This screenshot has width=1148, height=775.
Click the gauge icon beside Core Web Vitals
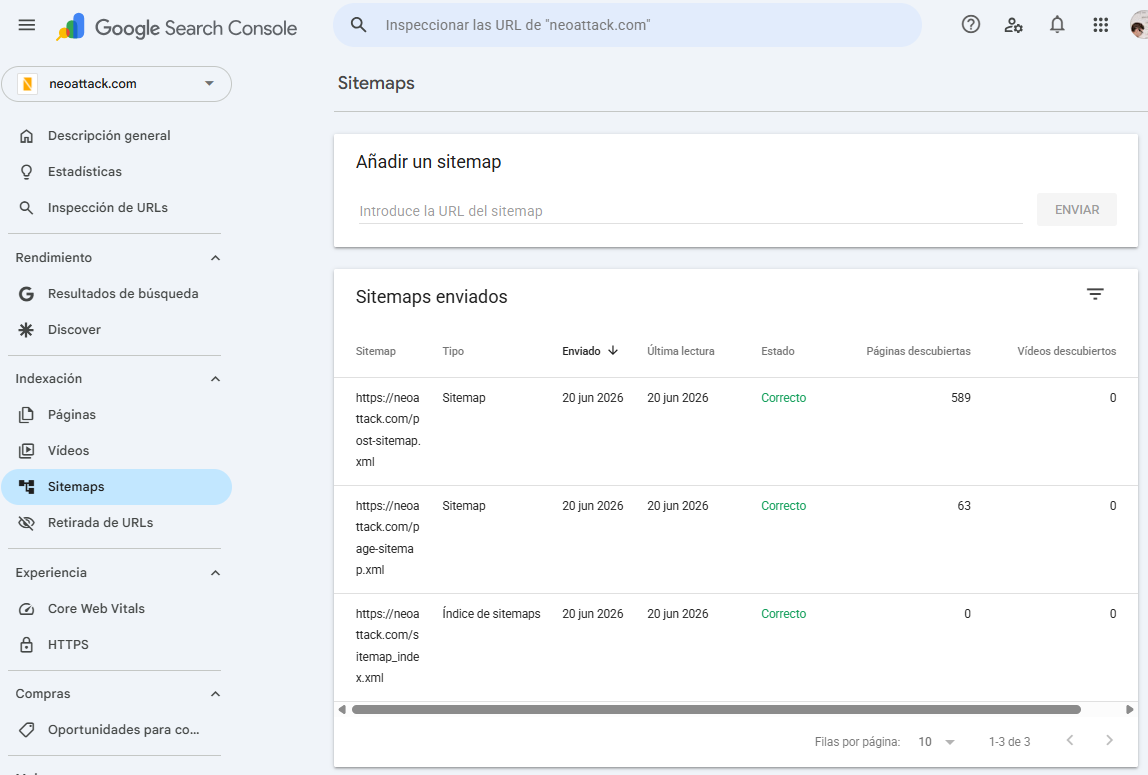coord(26,609)
